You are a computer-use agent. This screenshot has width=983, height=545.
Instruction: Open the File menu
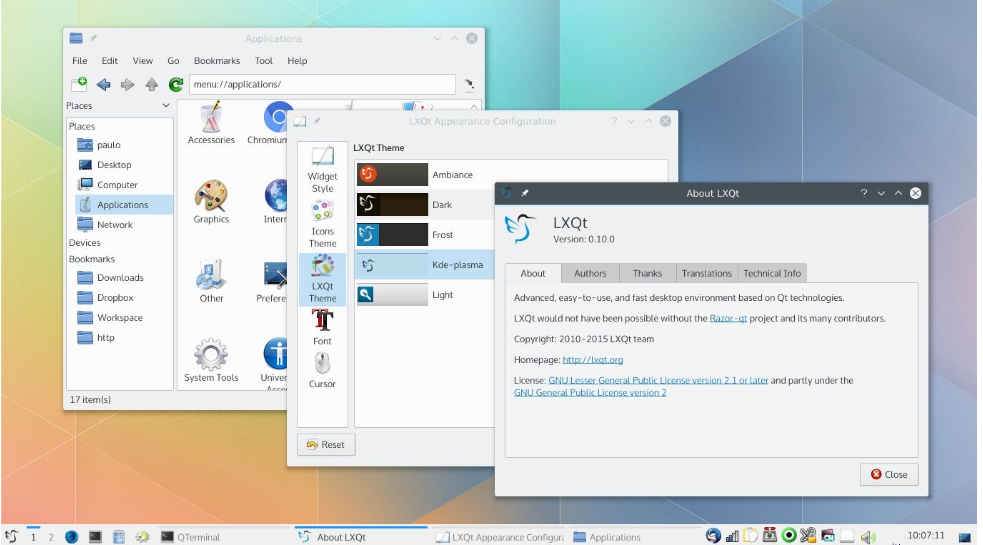coord(80,61)
